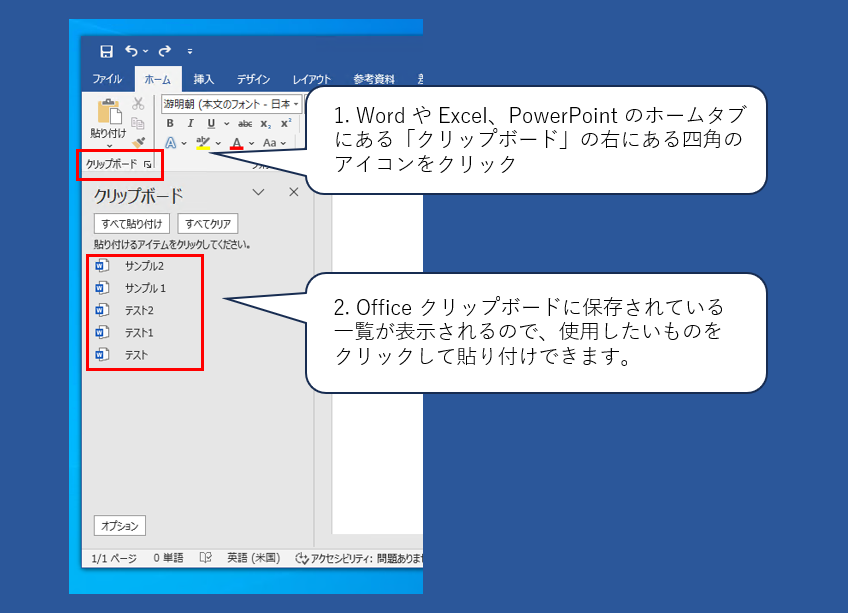Click the Redo arrow icon

(x=164, y=51)
